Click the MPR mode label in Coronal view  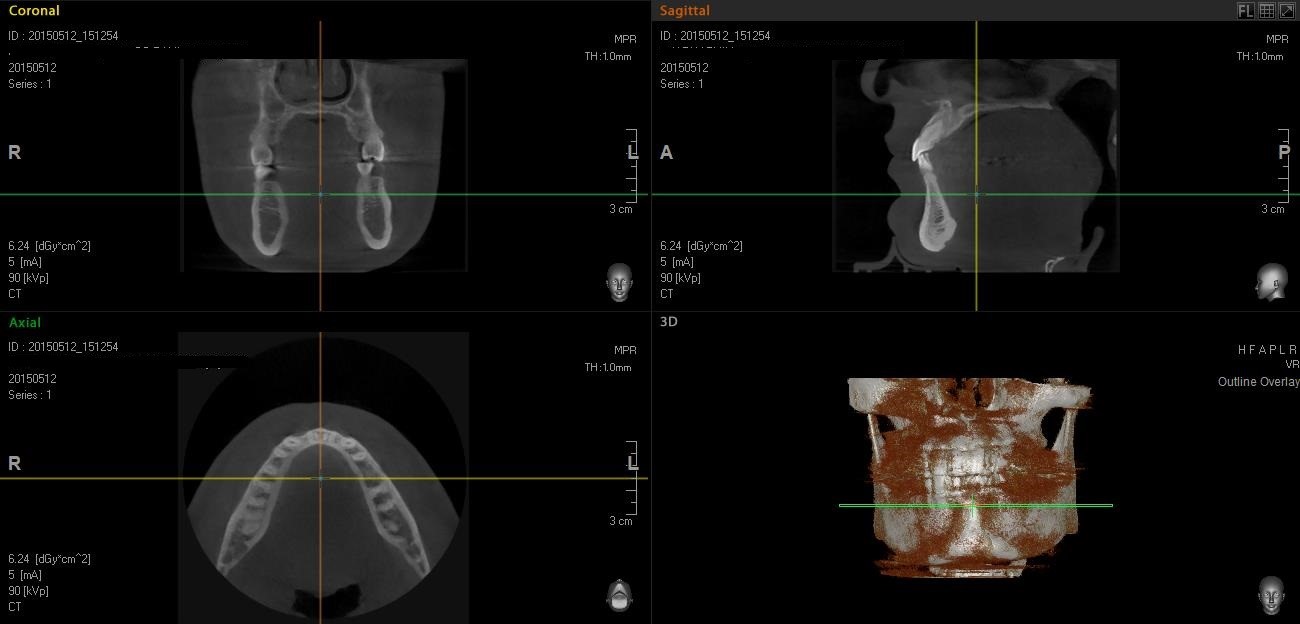625,39
